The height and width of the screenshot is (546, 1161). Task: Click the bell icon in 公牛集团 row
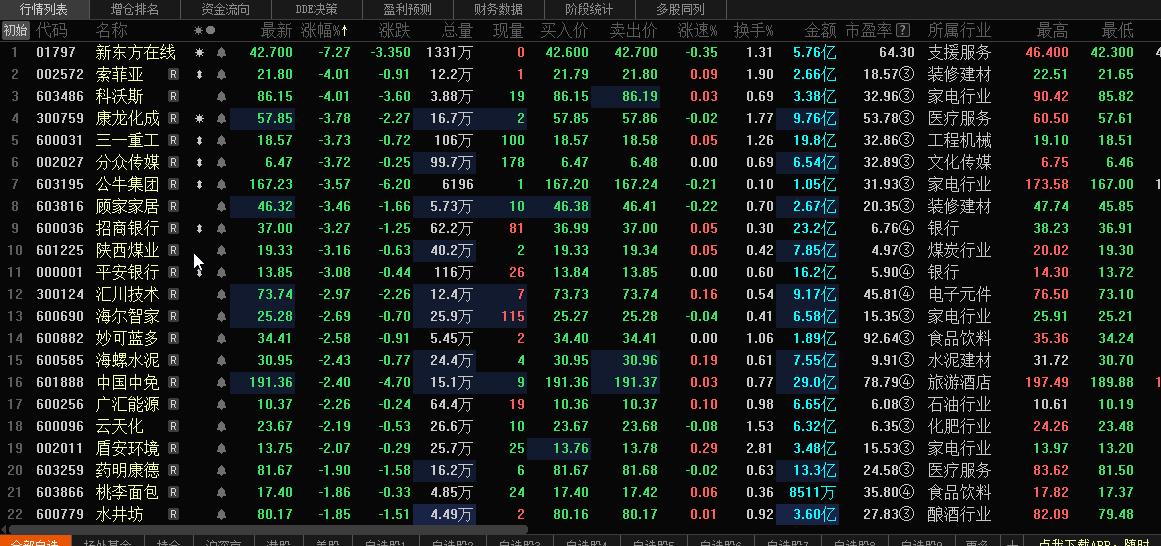tap(221, 184)
